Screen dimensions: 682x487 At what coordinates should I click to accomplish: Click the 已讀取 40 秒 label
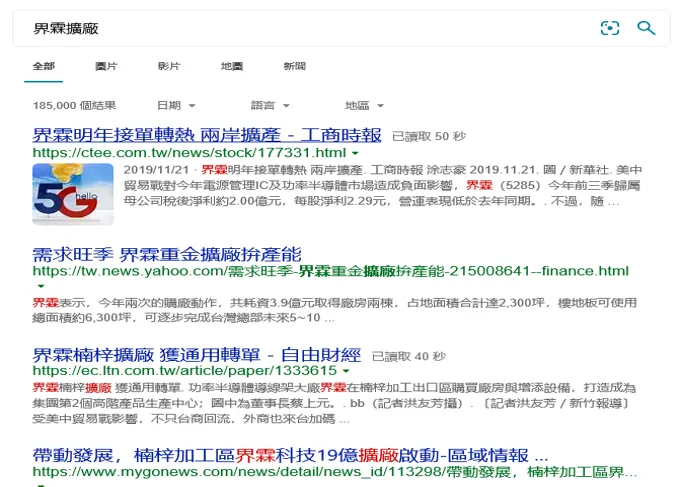pyautogui.click(x=409, y=357)
